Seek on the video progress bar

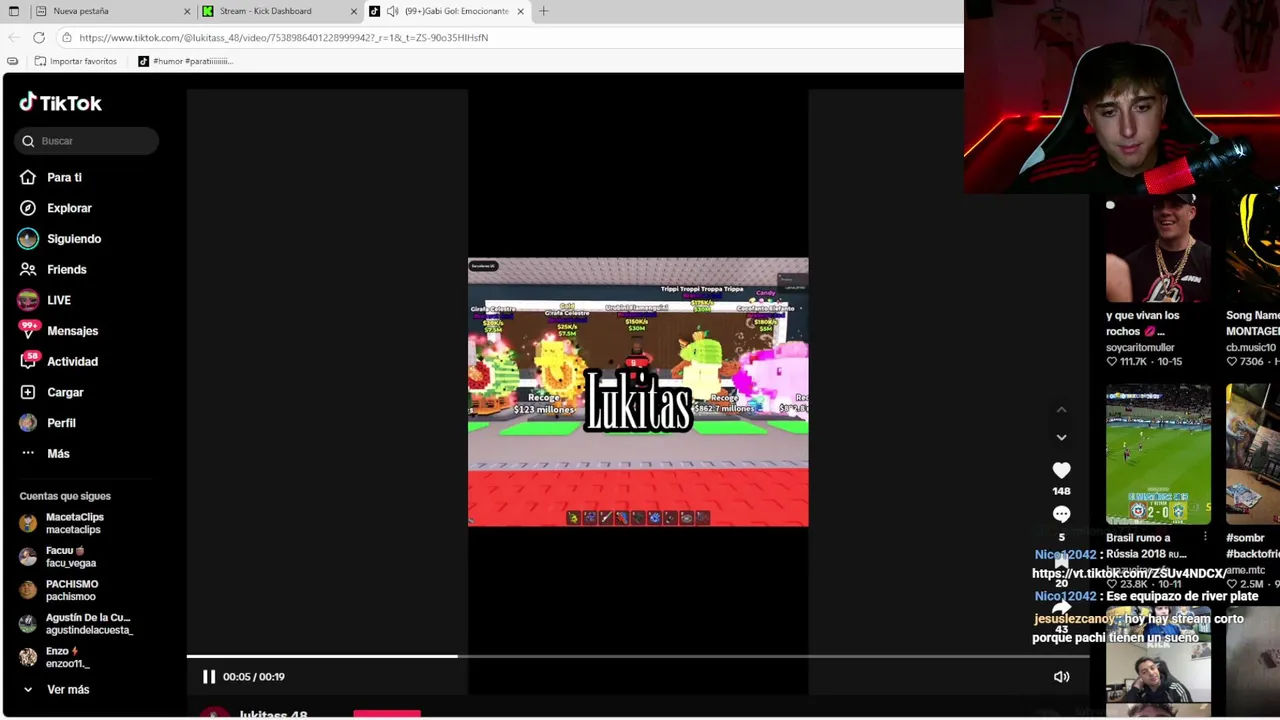[637, 656]
